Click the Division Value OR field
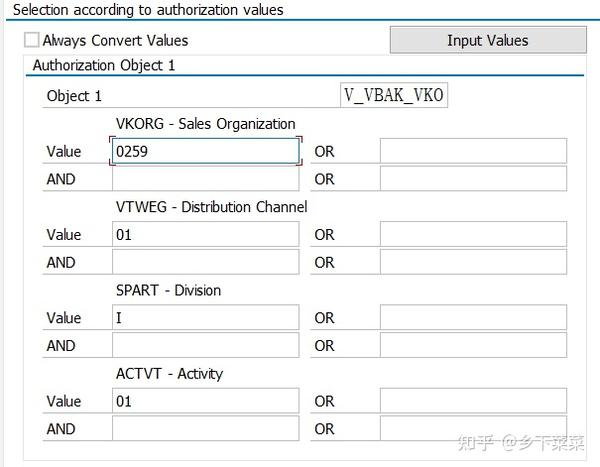The height and width of the screenshot is (467, 600). tap(473, 318)
